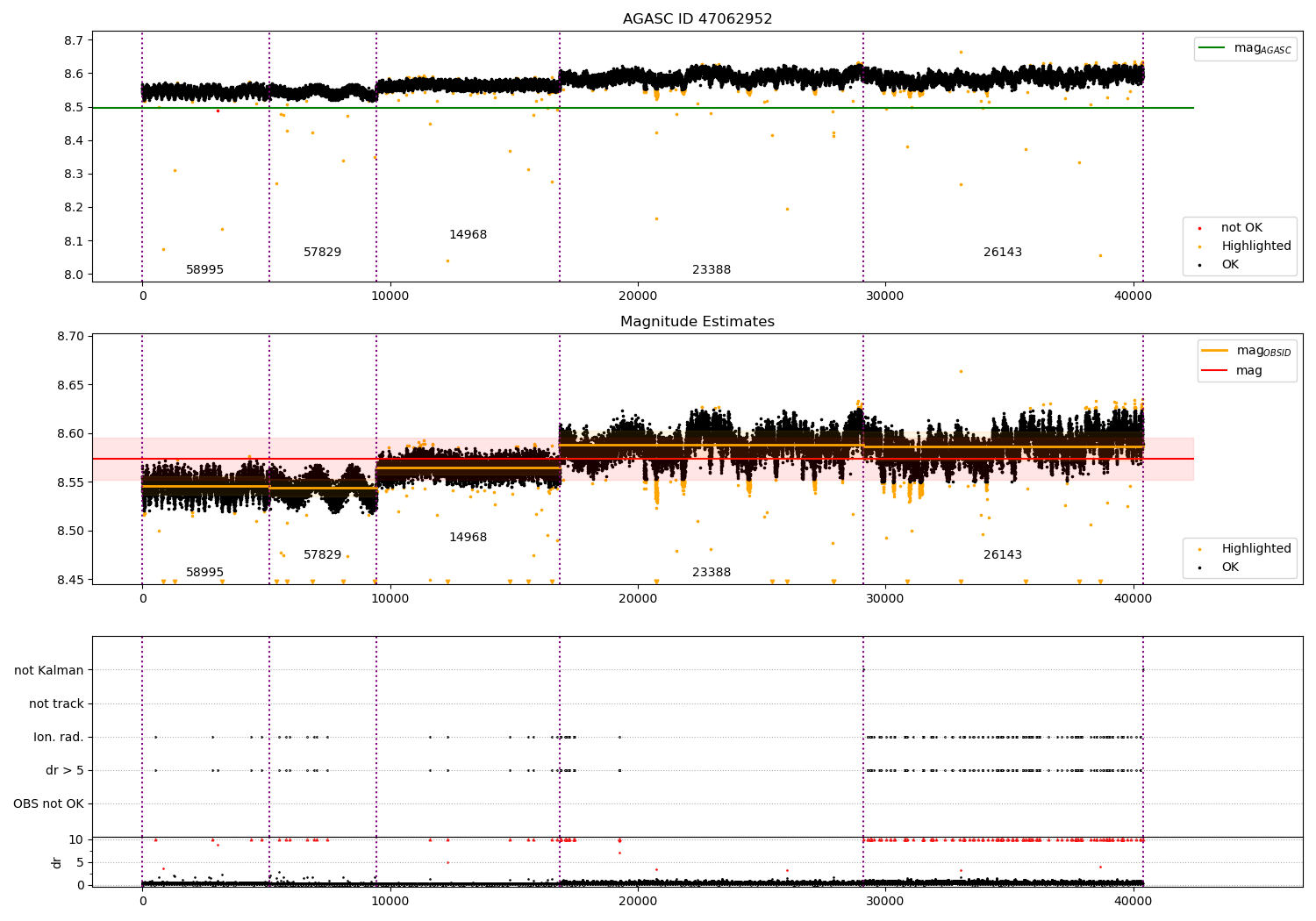Select "OK" entry in the middle plot legend
1316x921 pixels.
(1230, 568)
